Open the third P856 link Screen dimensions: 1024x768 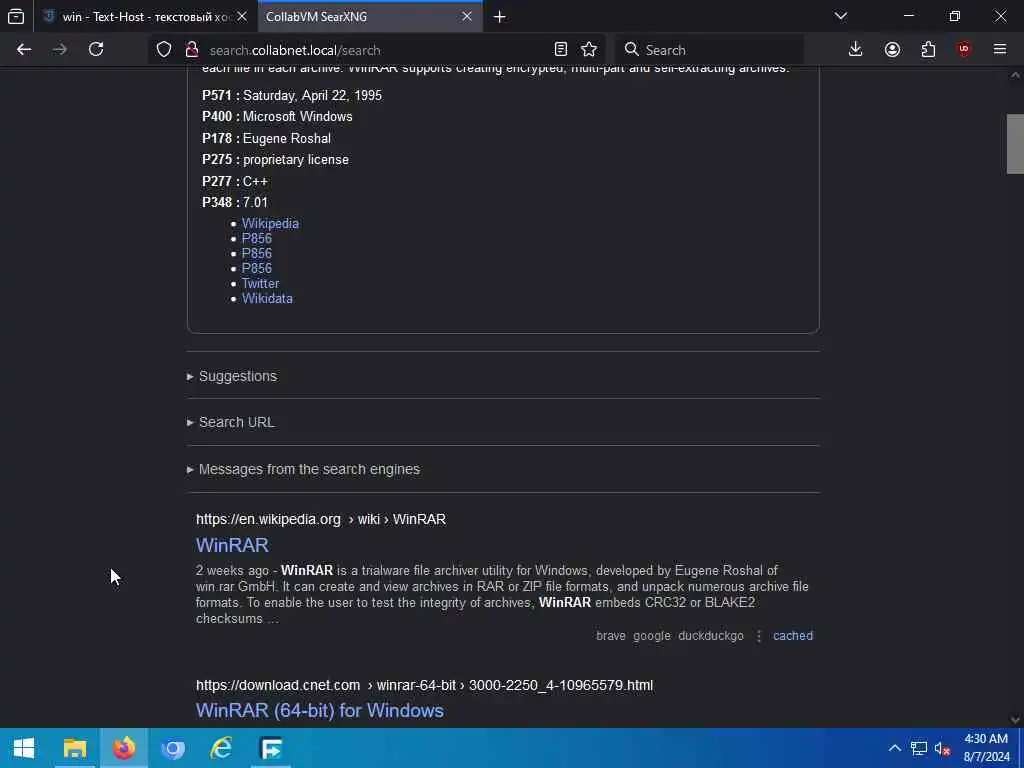tap(257, 268)
